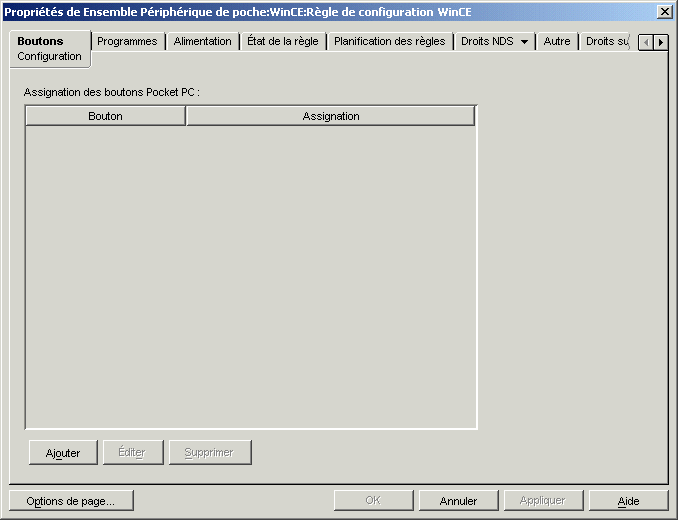The height and width of the screenshot is (520, 678).
Task: Click the Supprimer button
Action: pyautogui.click(x=210, y=453)
